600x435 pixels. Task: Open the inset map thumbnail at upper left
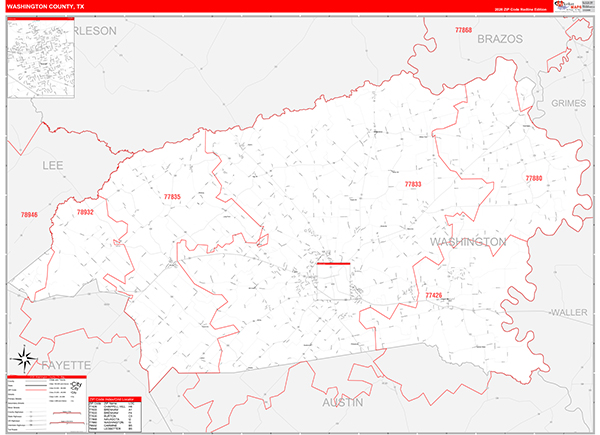tap(41, 57)
